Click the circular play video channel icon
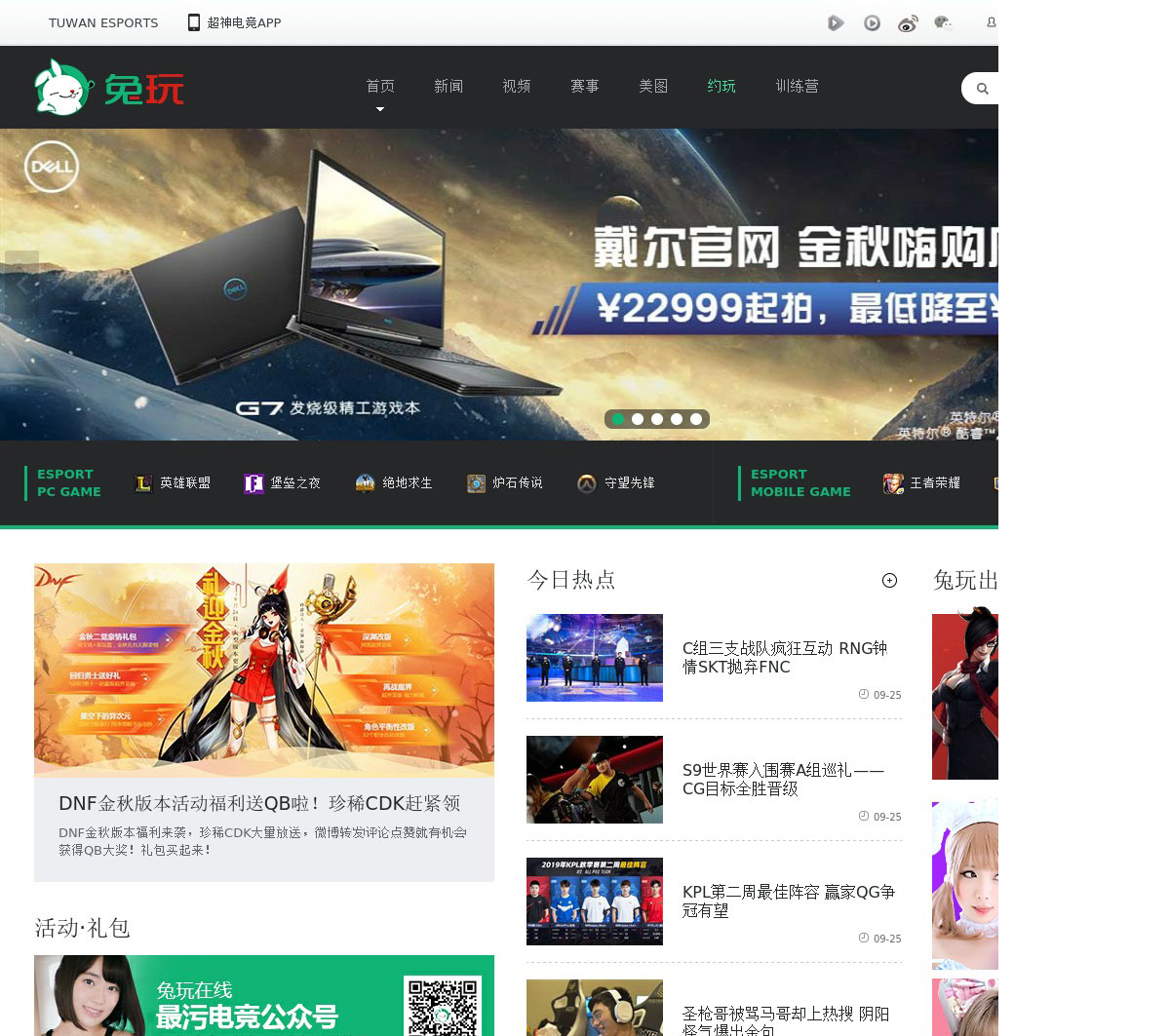This screenshot has width=1170, height=1036. click(872, 22)
